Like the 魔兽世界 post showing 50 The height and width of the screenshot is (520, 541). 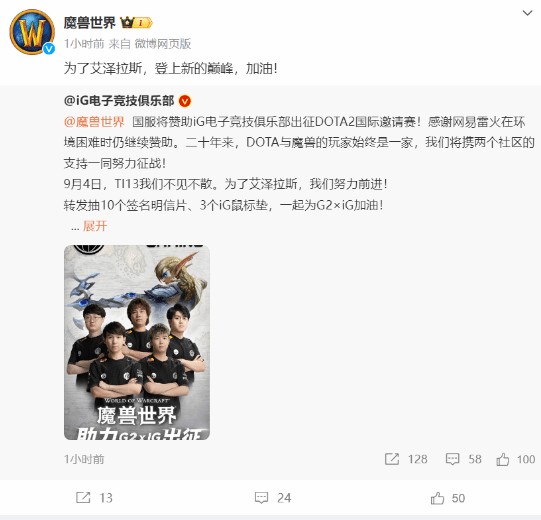[448, 498]
